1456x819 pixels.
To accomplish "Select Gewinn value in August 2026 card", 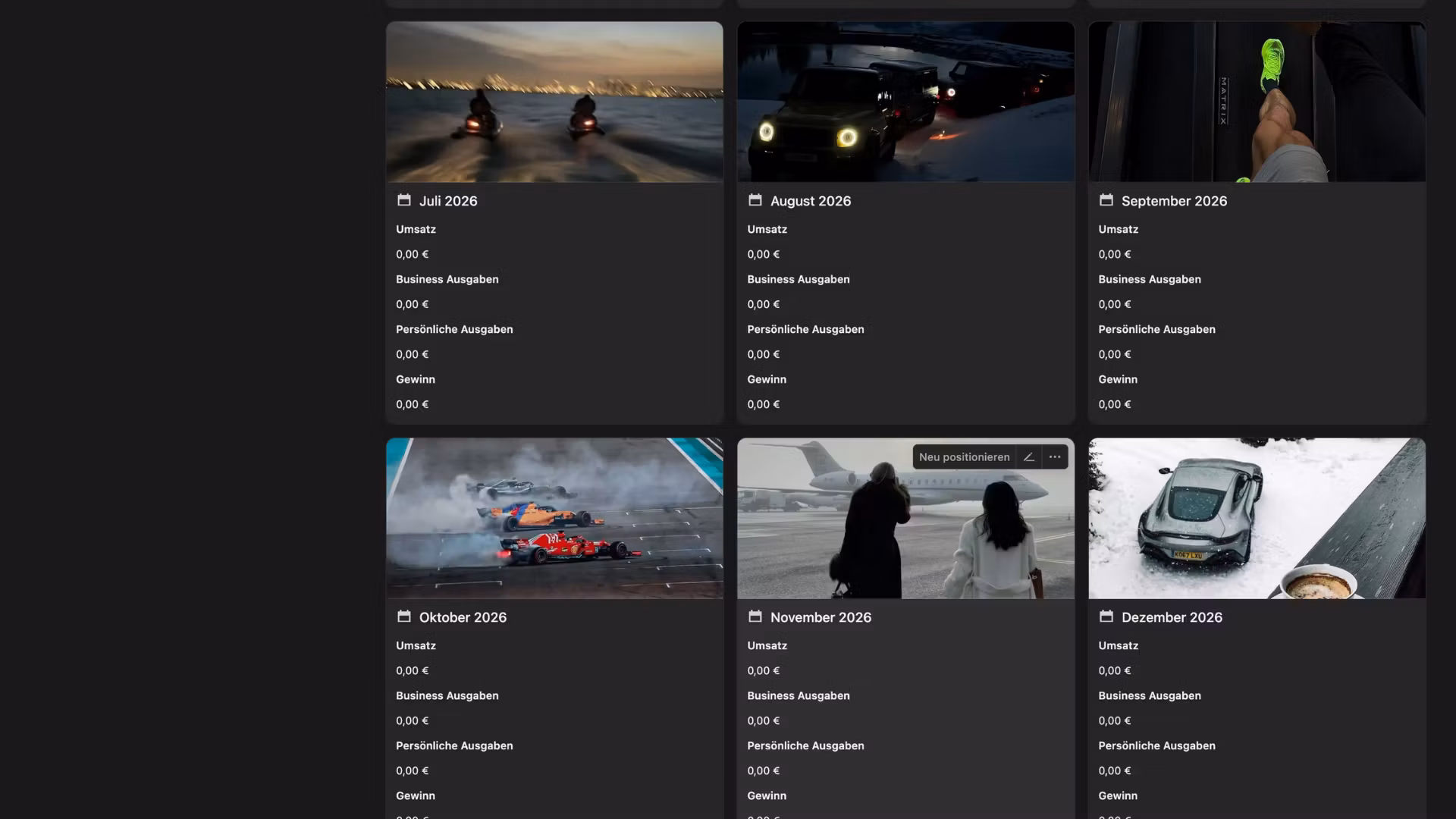I will 763,404.
